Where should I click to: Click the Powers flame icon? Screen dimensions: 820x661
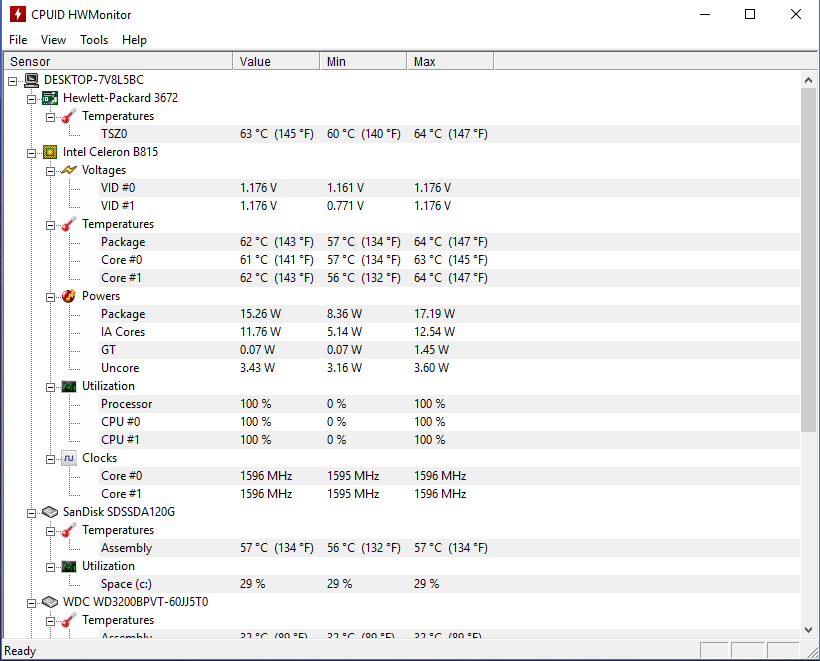(x=69, y=297)
